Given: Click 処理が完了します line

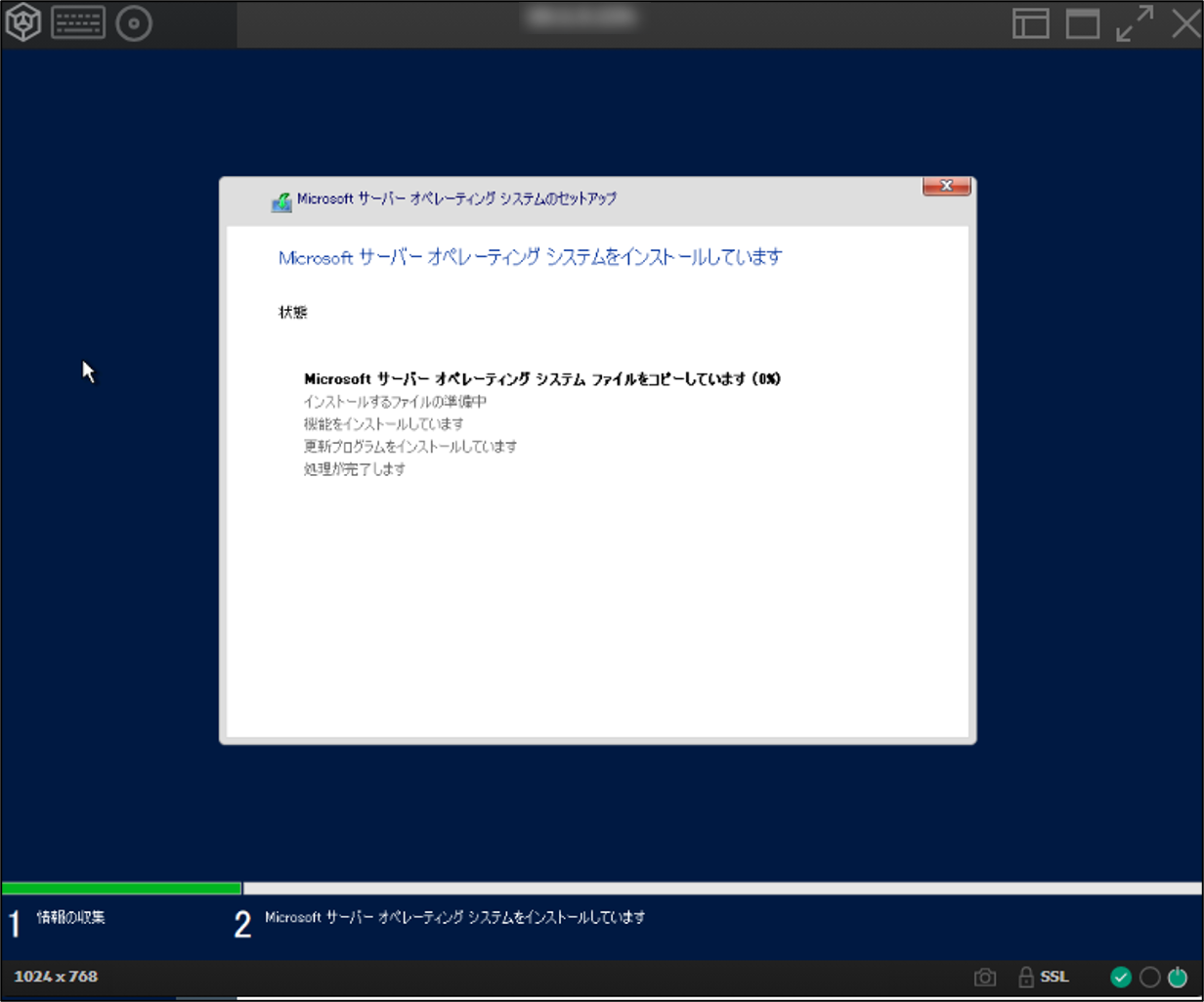Looking at the screenshot, I should tap(355, 469).
